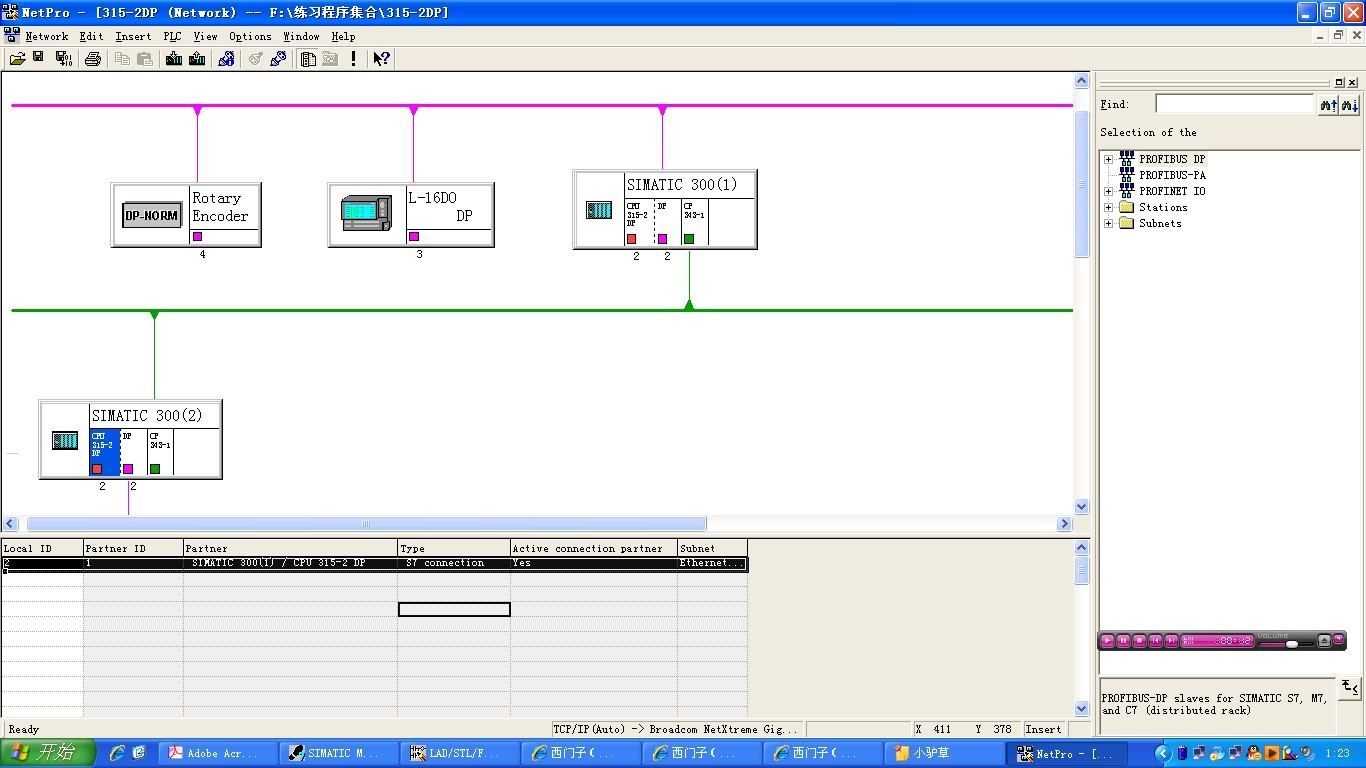The width and height of the screenshot is (1366, 768).
Task: Click the catalog info toggle arrow button
Action: 1350,686
